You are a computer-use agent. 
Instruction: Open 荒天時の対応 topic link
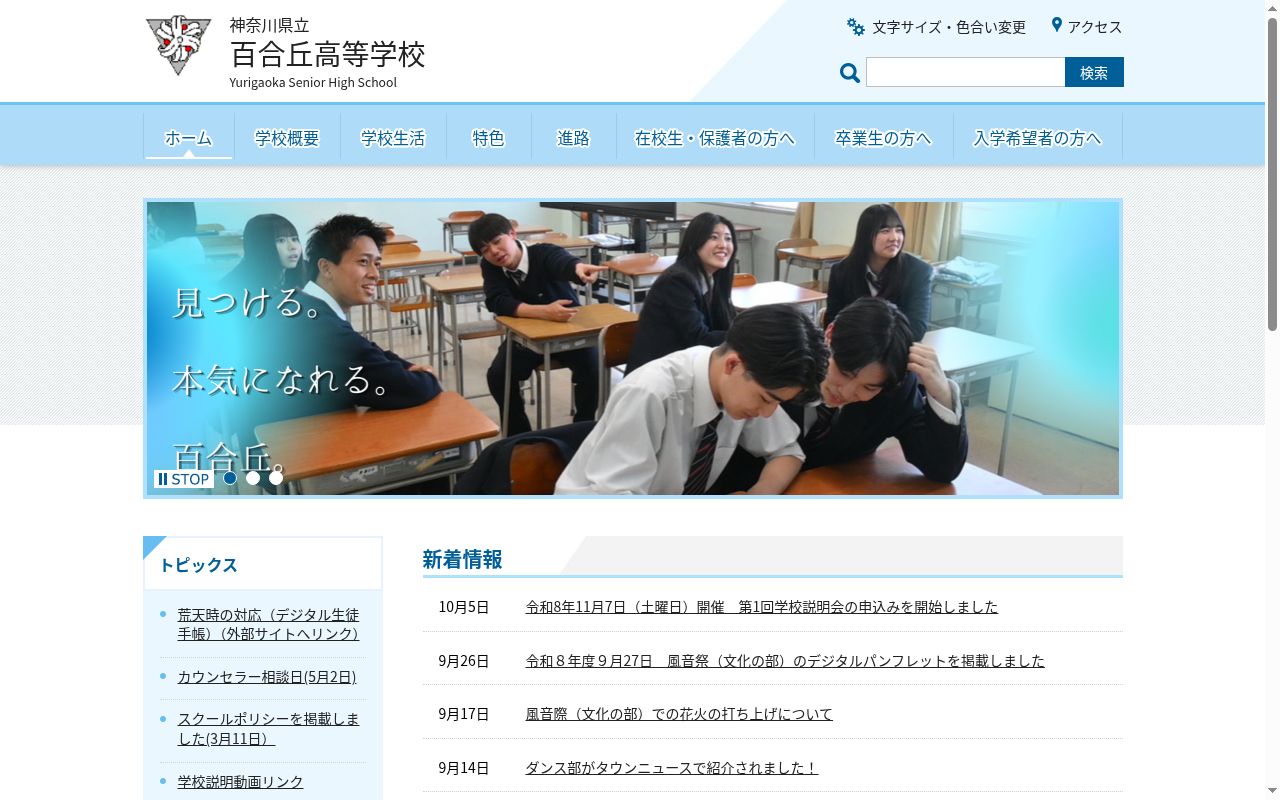click(x=268, y=624)
